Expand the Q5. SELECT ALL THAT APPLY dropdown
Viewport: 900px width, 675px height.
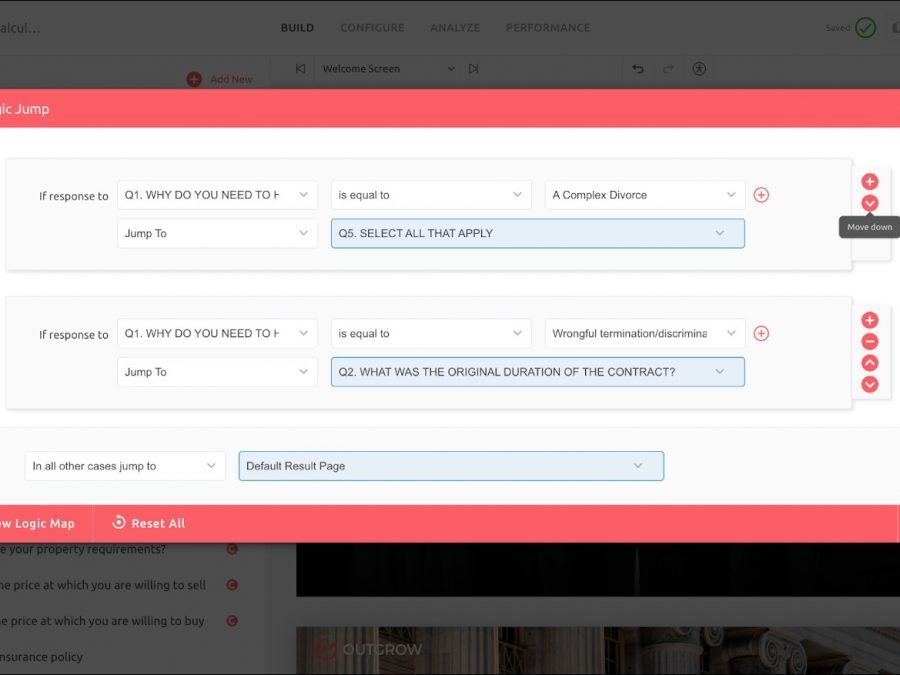[x=537, y=234]
